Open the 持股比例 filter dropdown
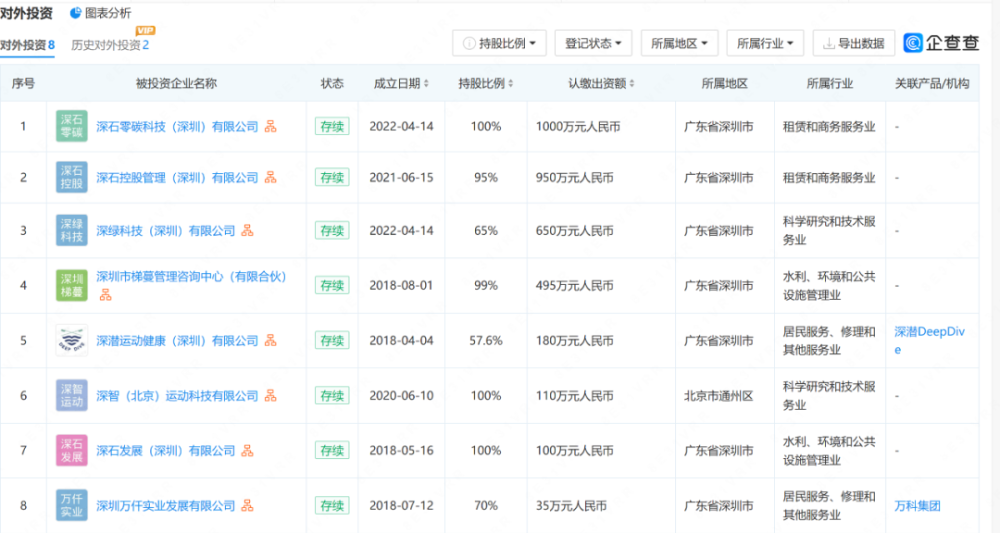The height and width of the screenshot is (533, 1000). click(x=499, y=43)
